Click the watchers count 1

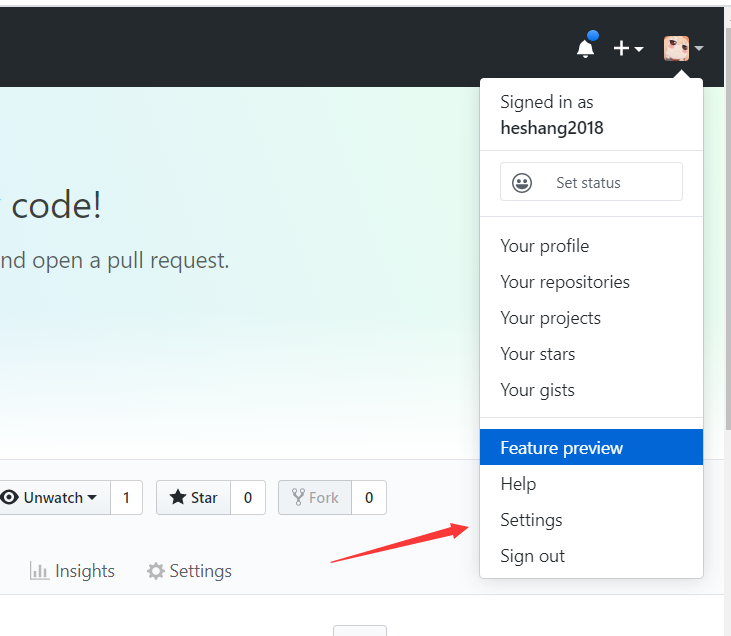[x=126, y=498]
